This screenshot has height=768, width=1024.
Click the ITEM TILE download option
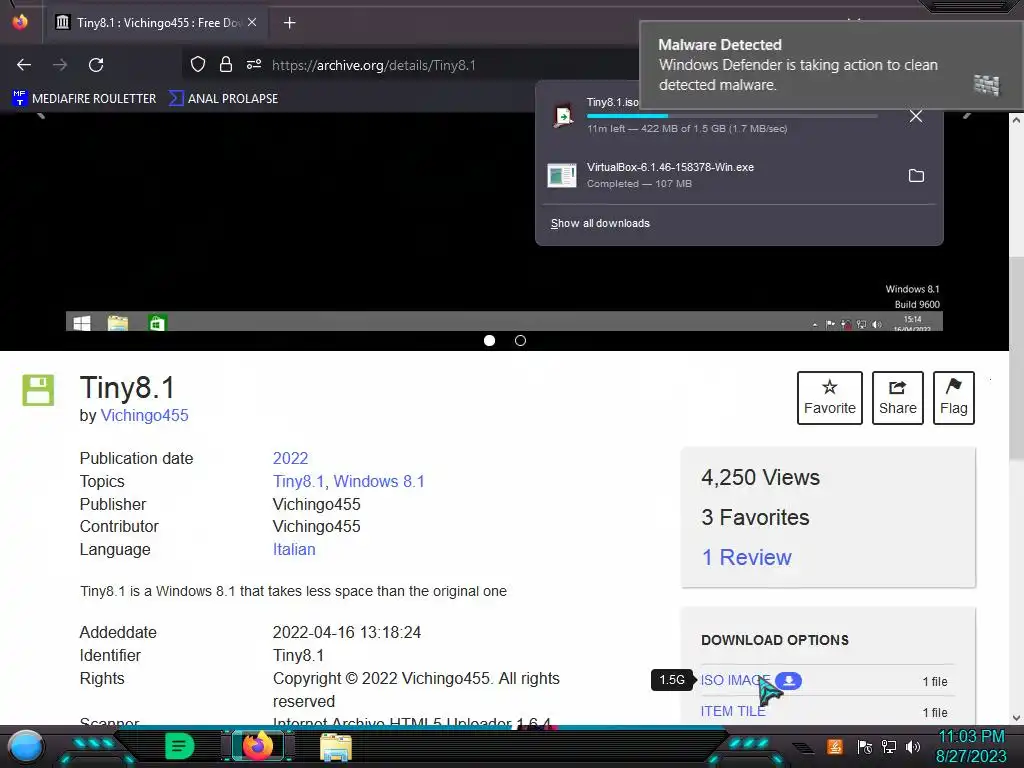[733, 711]
